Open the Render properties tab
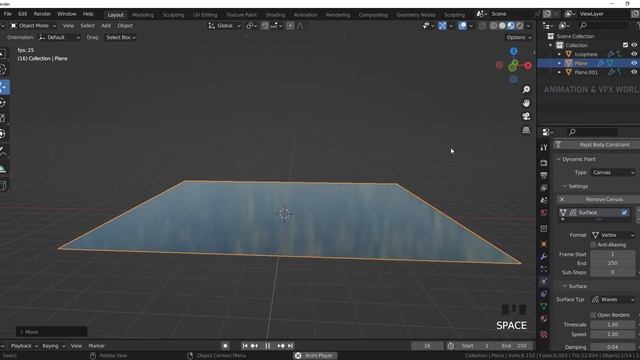The image size is (640, 360). tap(544, 163)
